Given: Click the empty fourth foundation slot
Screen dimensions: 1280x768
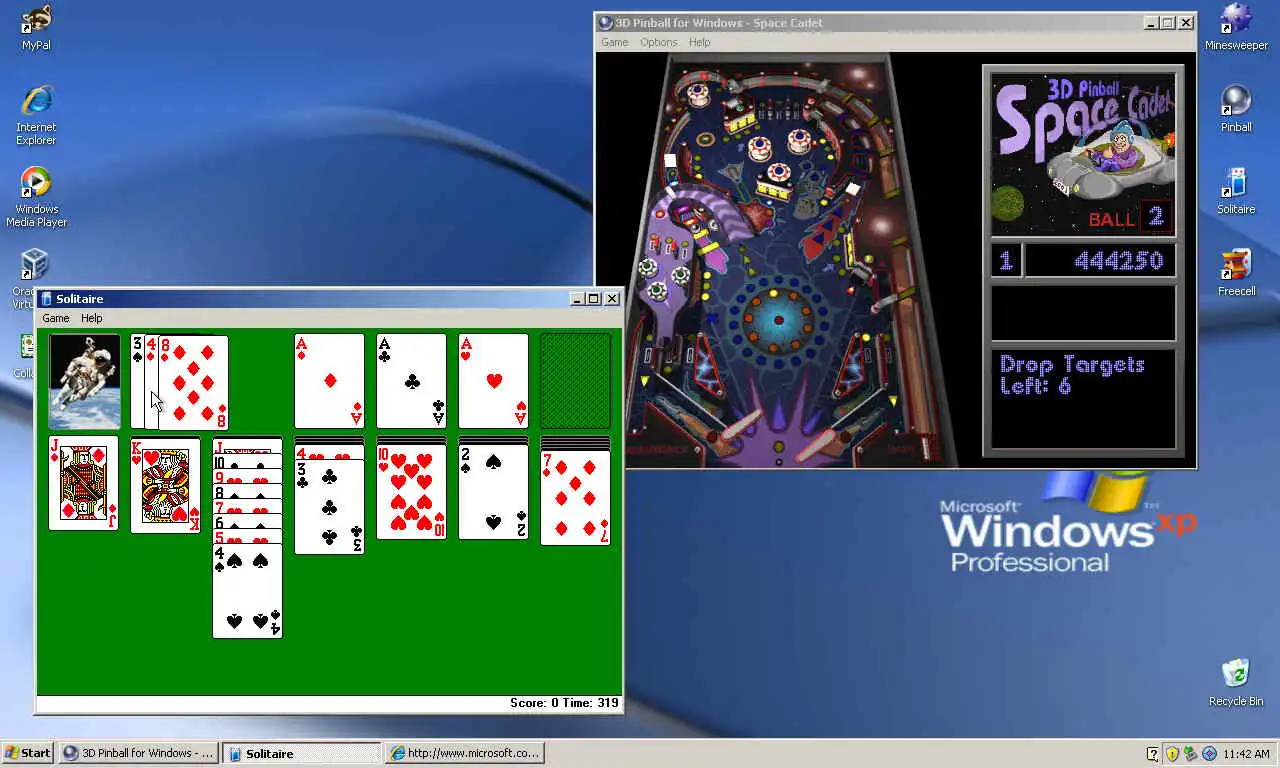Looking at the screenshot, I should click(x=575, y=382).
